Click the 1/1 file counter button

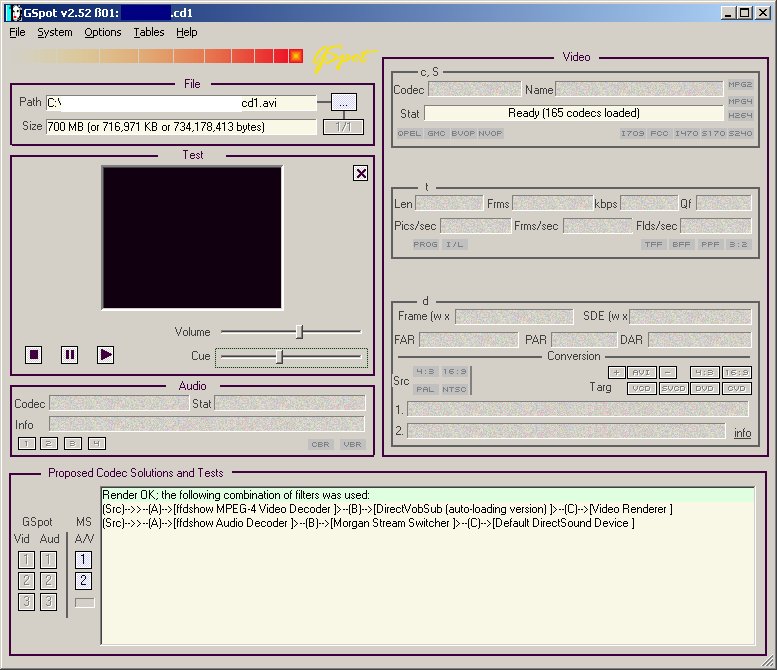(x=343, y=127)
